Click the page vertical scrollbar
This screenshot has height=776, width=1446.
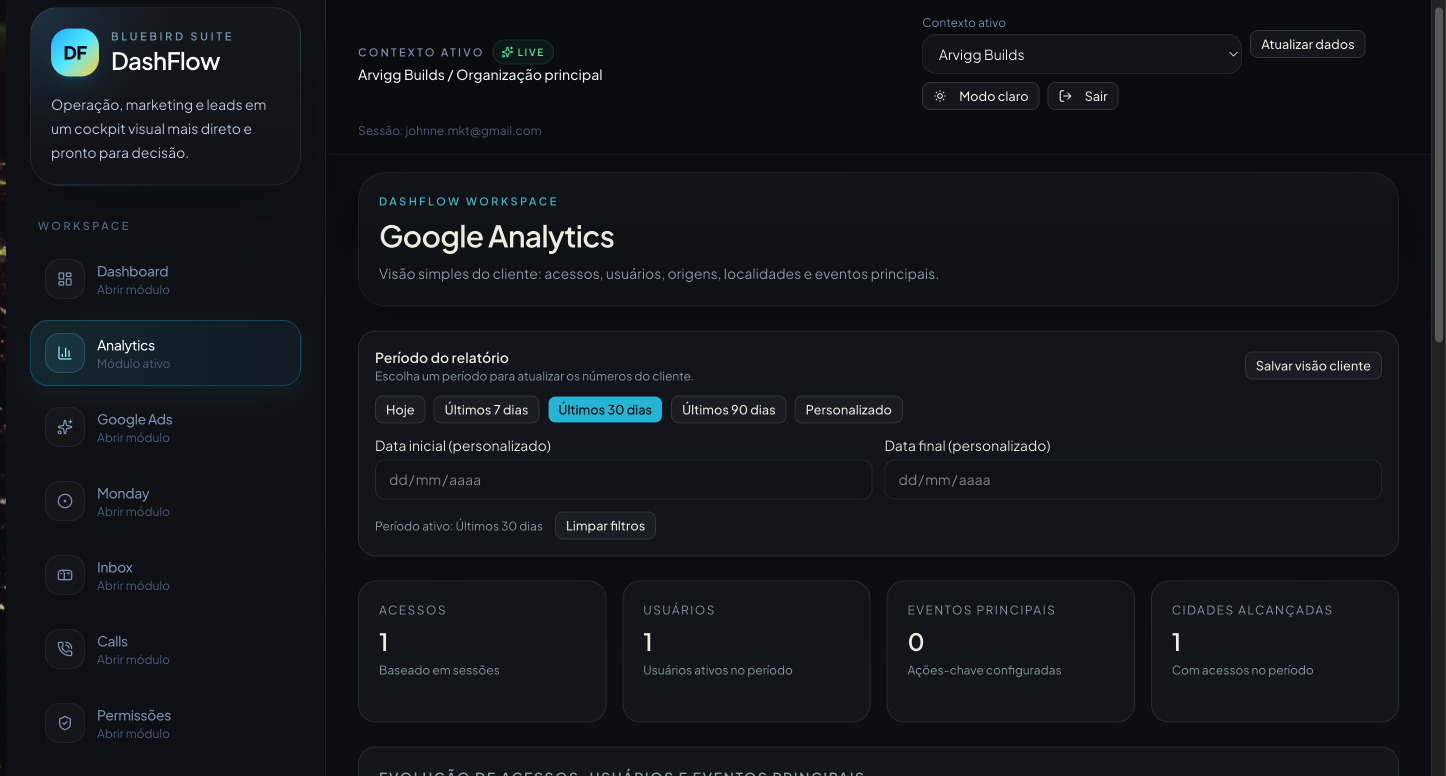tap(1439, 175)
